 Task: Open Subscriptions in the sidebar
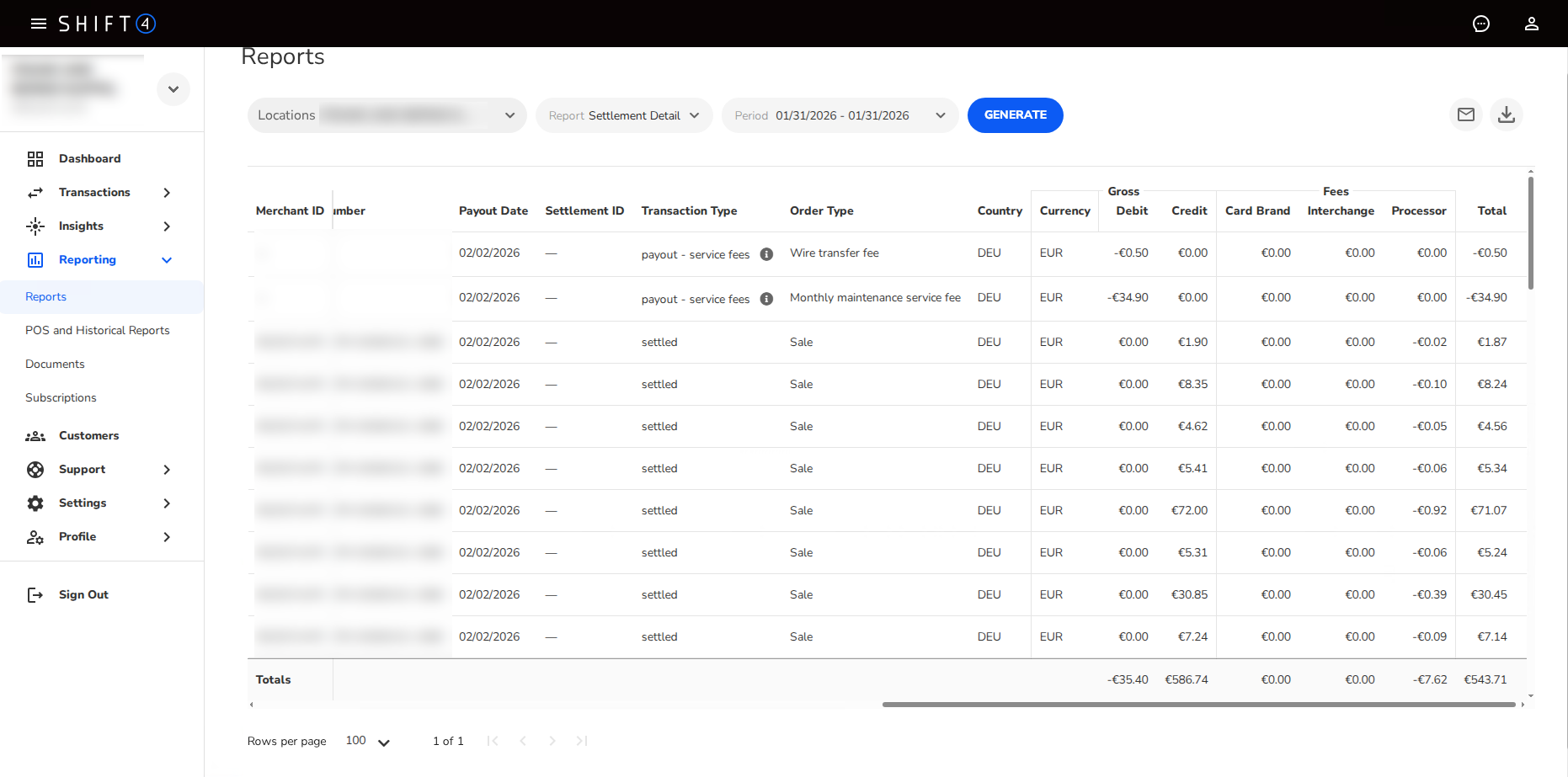[61, 397]
